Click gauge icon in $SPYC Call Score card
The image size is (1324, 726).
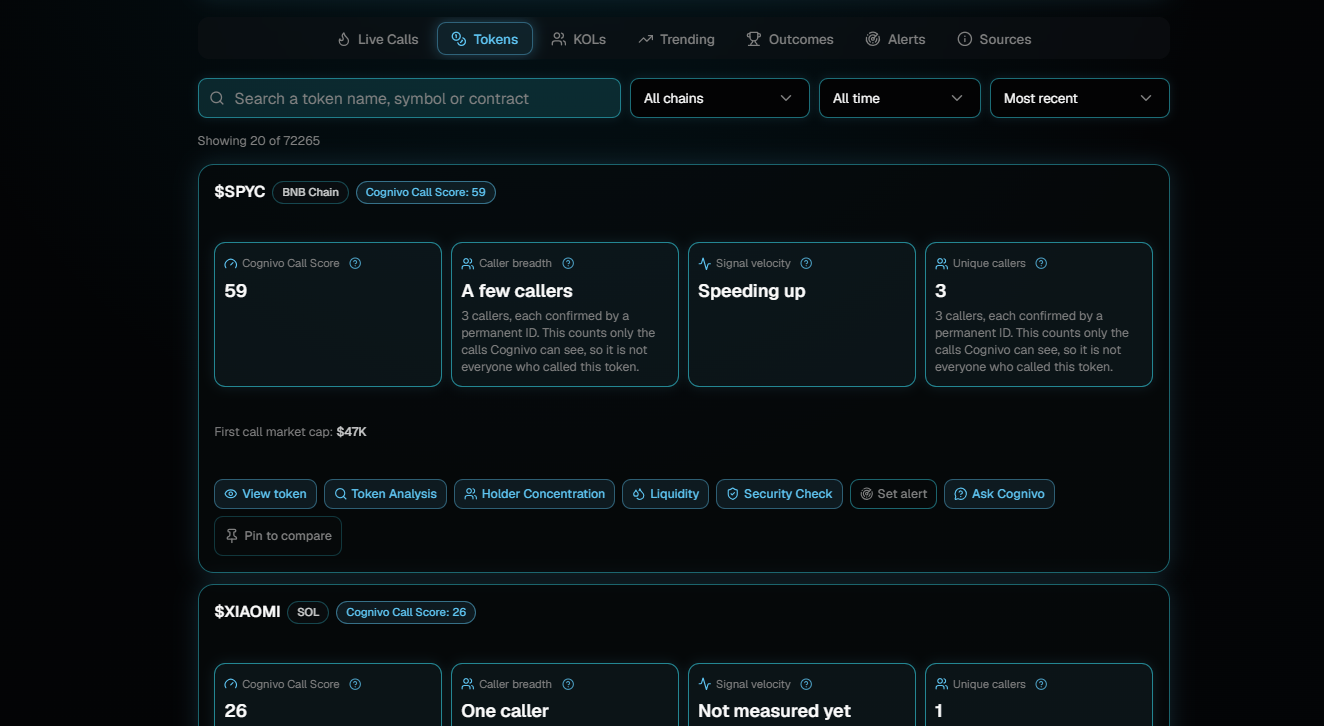(231, 264)
